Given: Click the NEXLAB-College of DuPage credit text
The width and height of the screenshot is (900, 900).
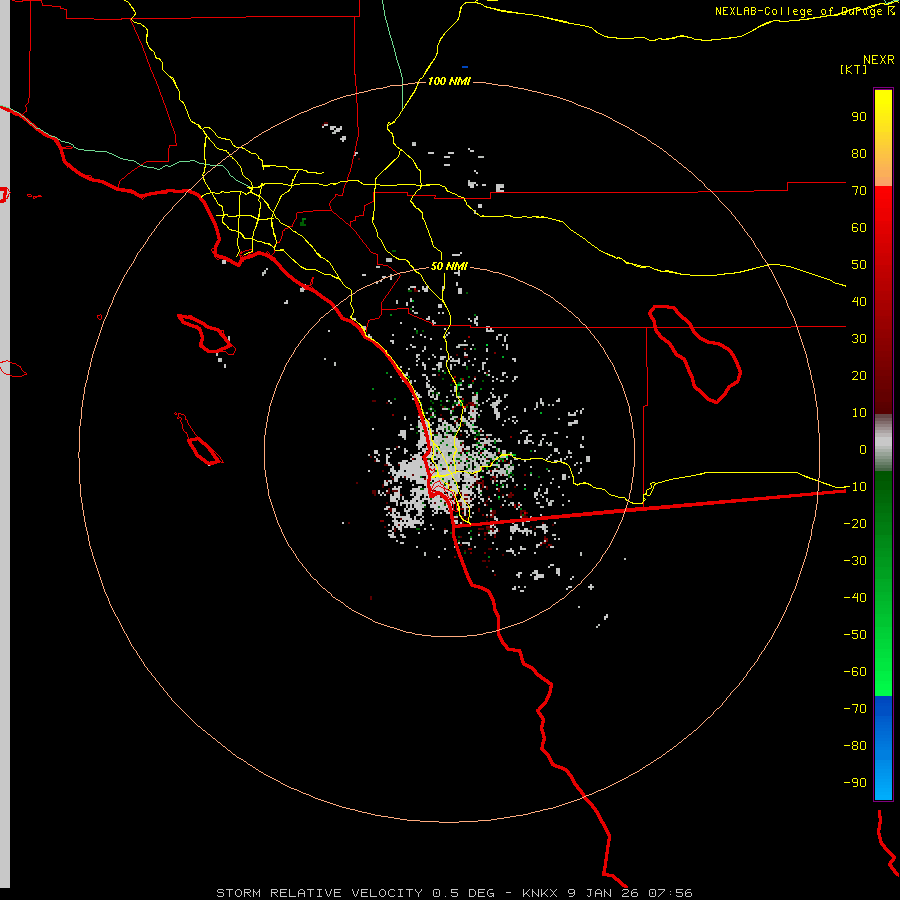Looking at the screenshot, I should (x=804, y=11).
